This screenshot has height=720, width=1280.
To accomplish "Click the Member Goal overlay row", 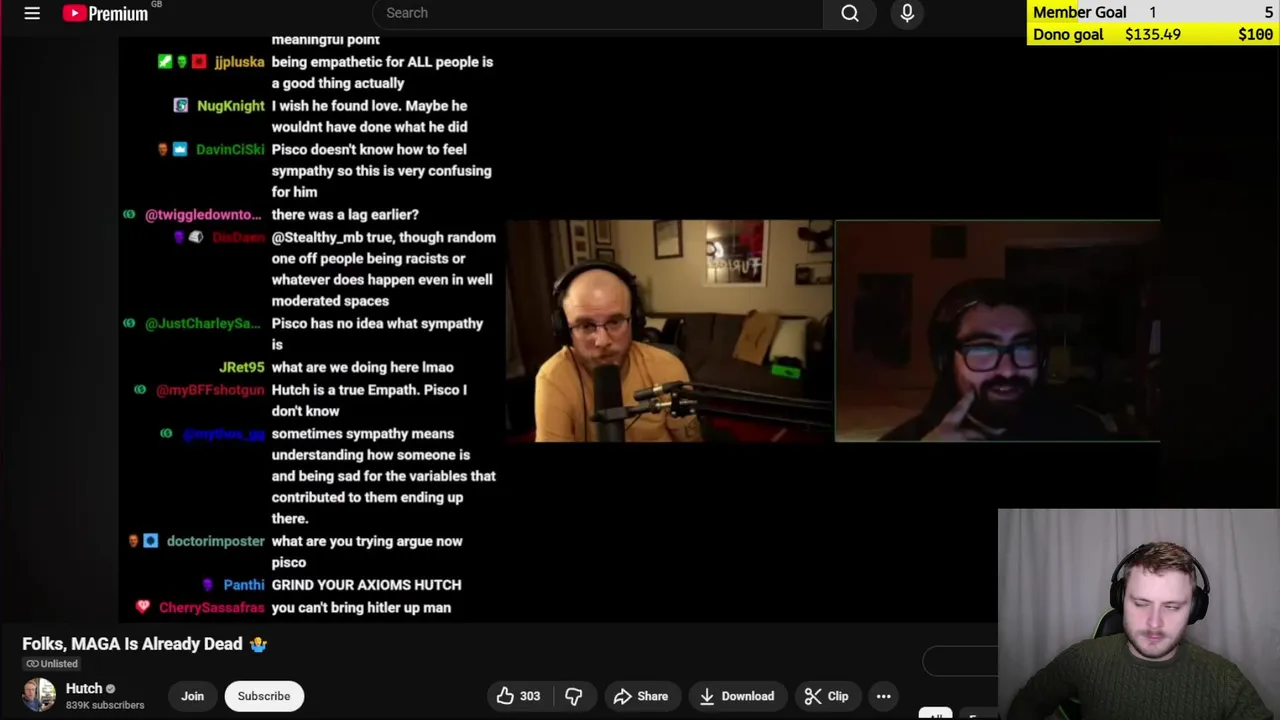I will 1153,12.
